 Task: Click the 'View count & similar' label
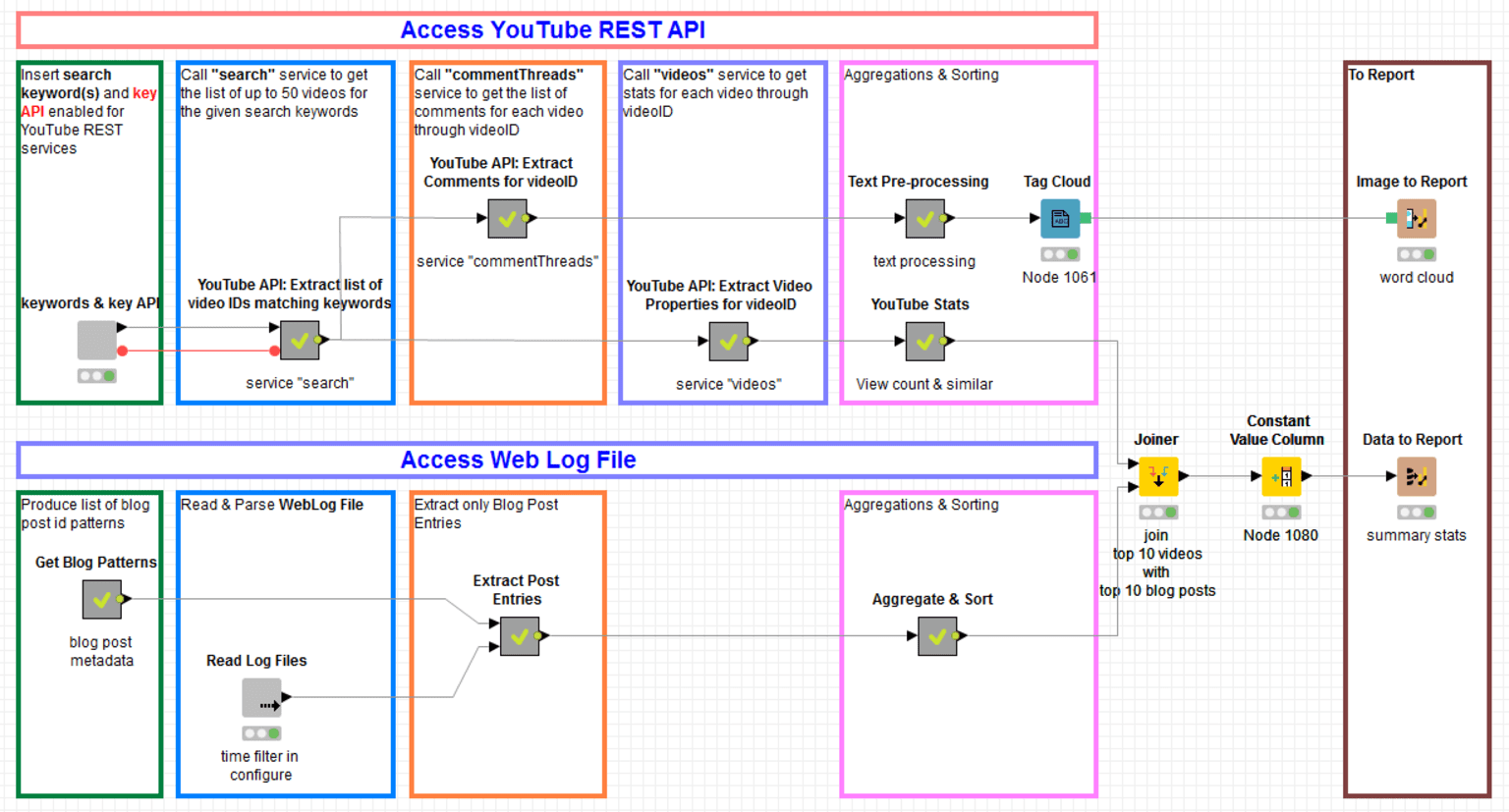click(x=924, y=385)
